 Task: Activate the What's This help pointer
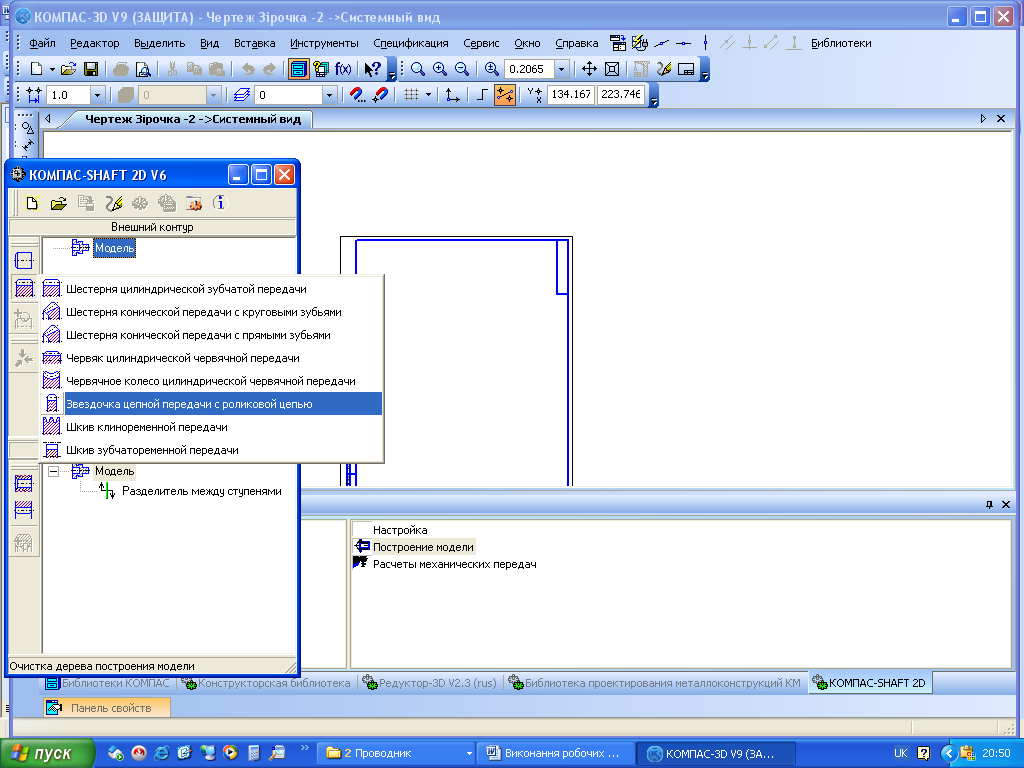point(372,69)
